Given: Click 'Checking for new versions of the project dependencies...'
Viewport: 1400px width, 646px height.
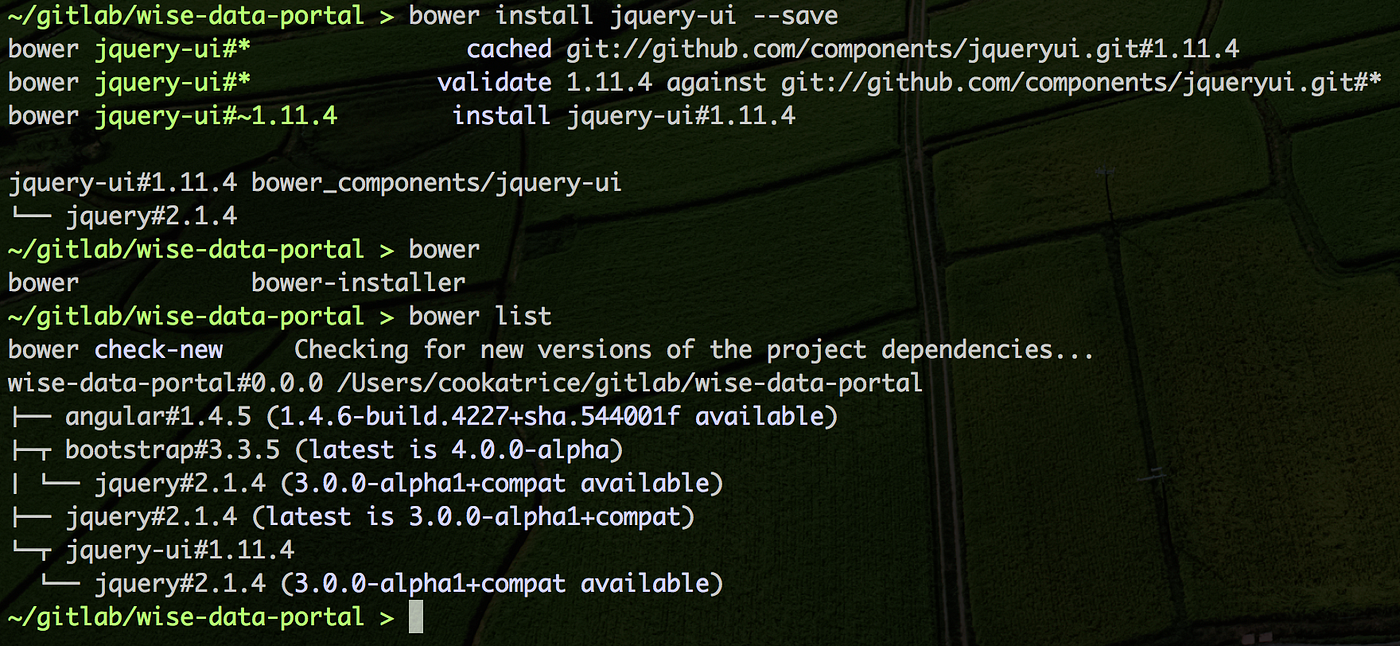Looking at the screenshot, I should [694, 350].
